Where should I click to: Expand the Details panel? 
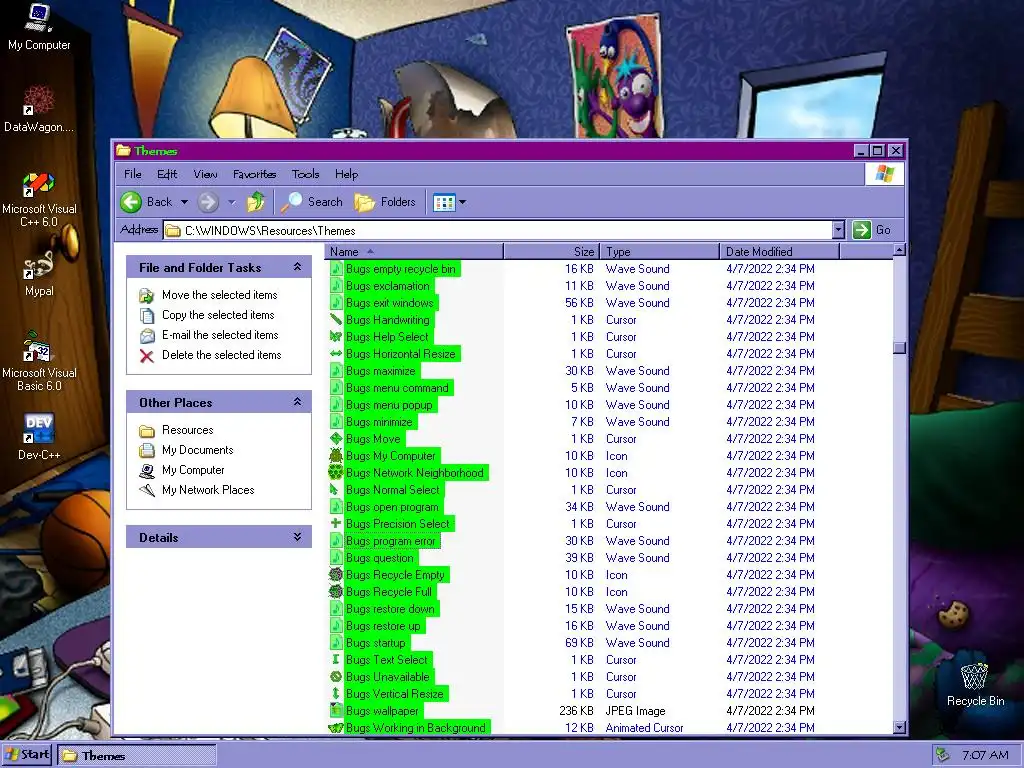297,537
